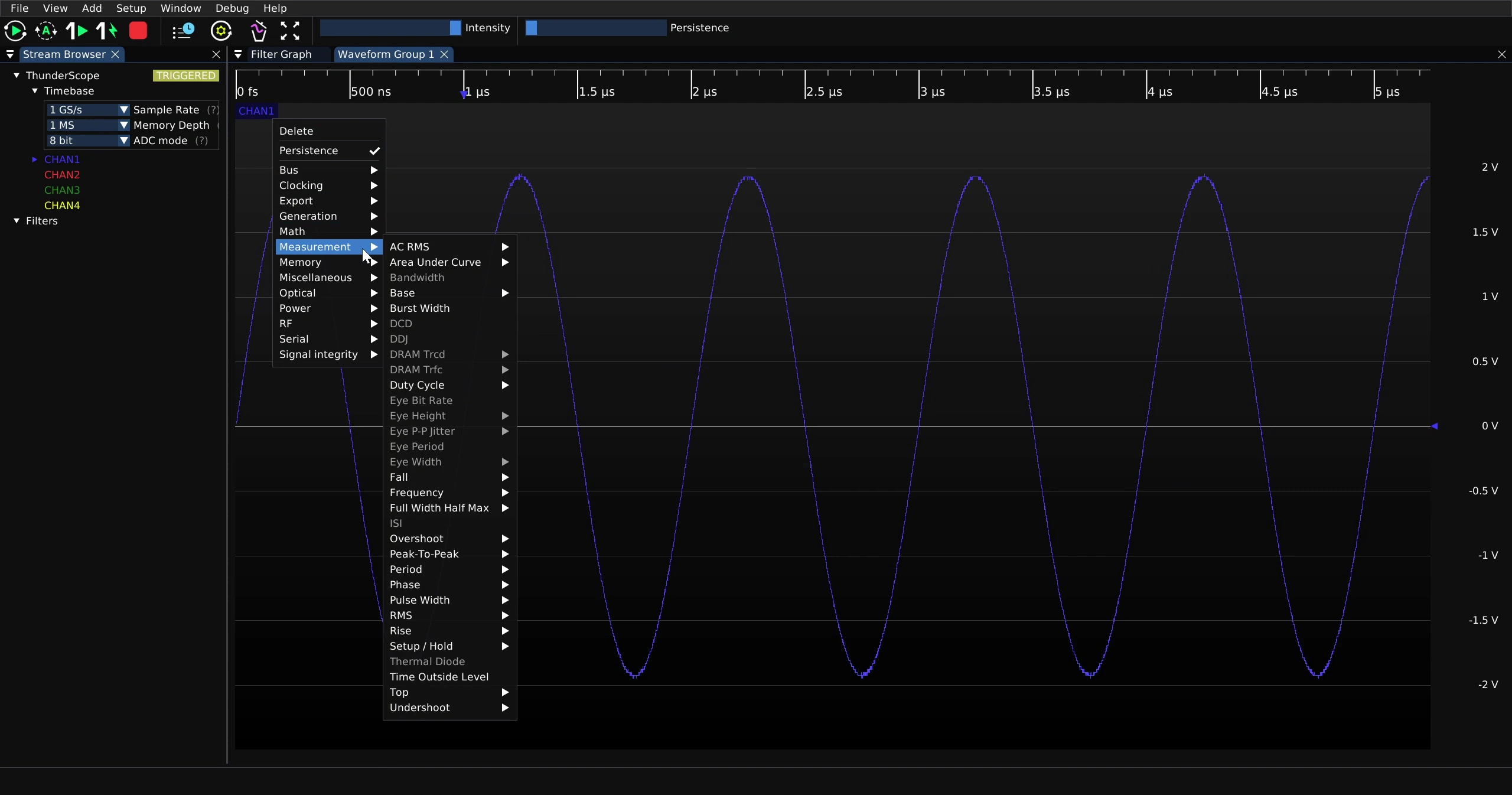Click the CHAN1 label on the waveform

256,111
